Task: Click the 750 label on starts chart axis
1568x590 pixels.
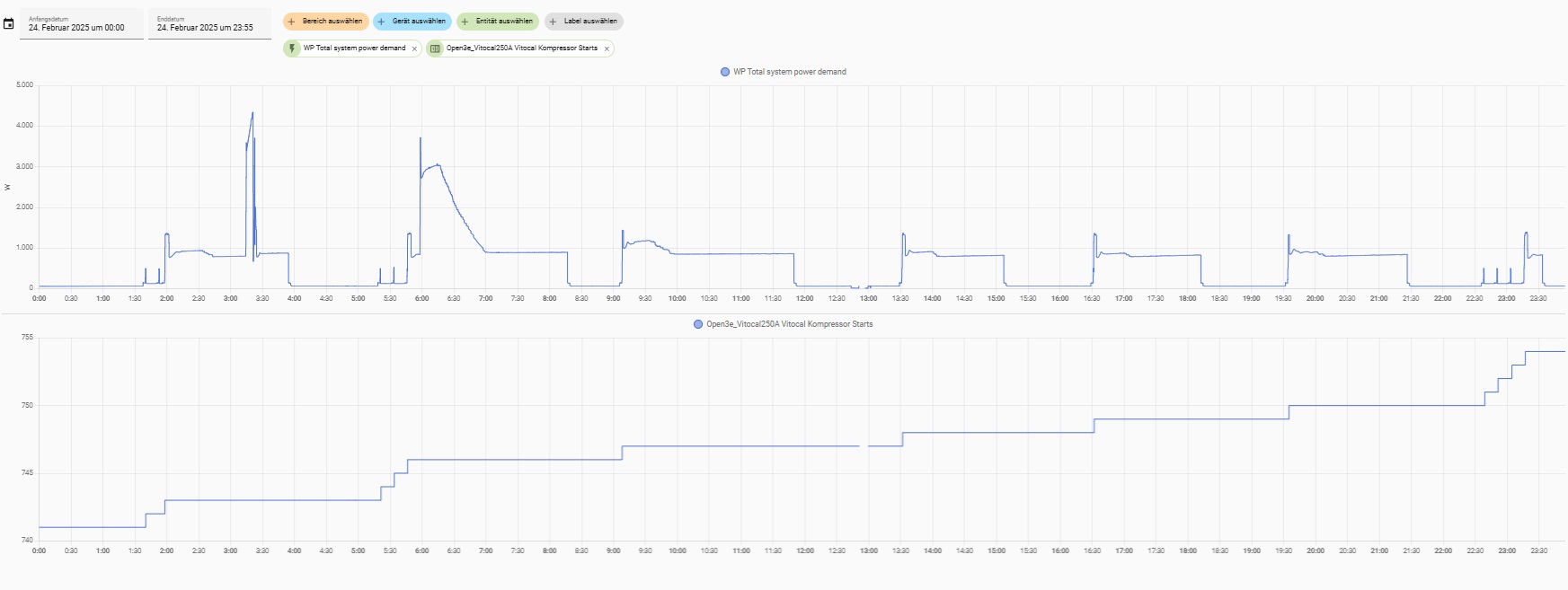Action: pyautogui.click(x=27, y=405)
